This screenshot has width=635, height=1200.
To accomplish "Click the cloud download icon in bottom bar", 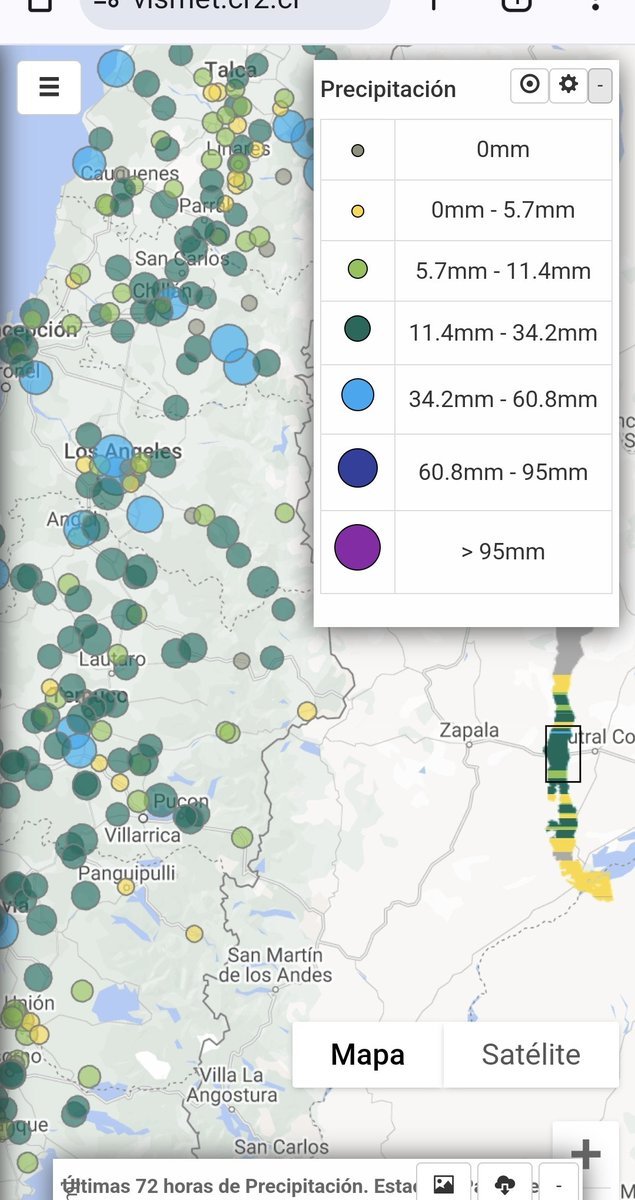I will tap(505, 1185).
